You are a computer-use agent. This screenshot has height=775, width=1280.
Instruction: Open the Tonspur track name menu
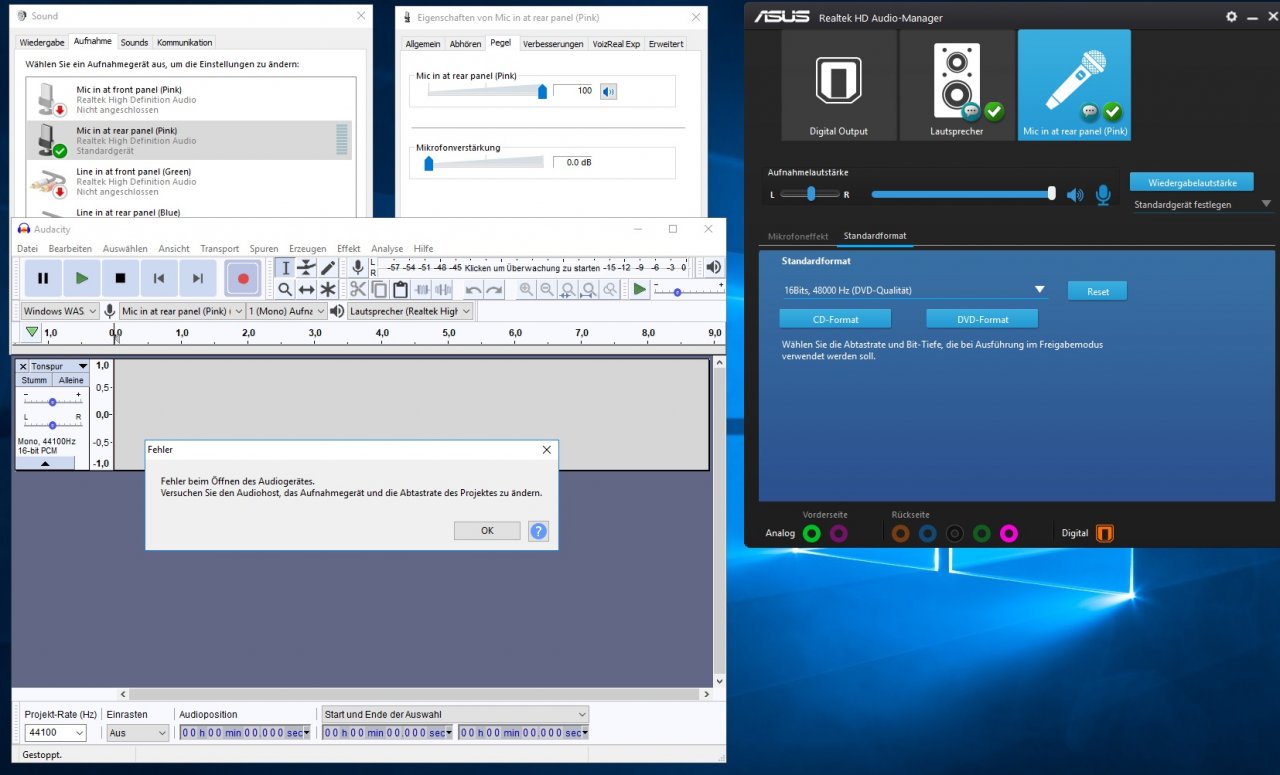(60, 366)
